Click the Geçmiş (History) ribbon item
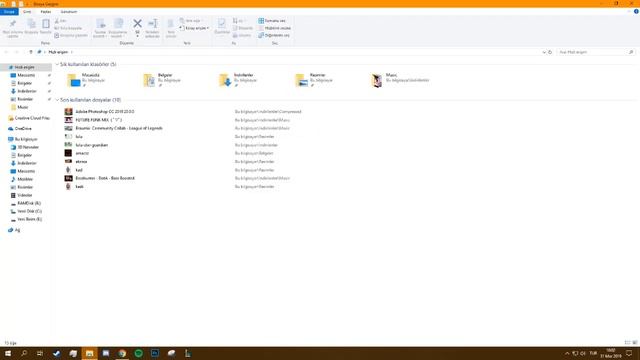The height and width of the screenshot is (360, 640). point(242,36)
